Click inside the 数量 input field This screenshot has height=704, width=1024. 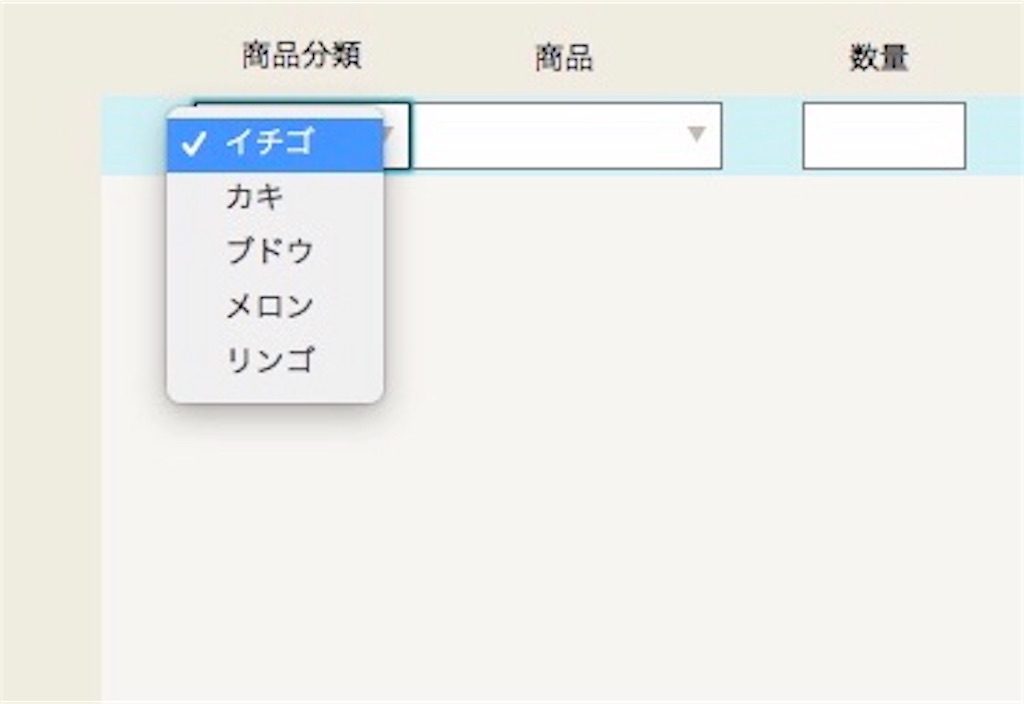tap(884, 137)
